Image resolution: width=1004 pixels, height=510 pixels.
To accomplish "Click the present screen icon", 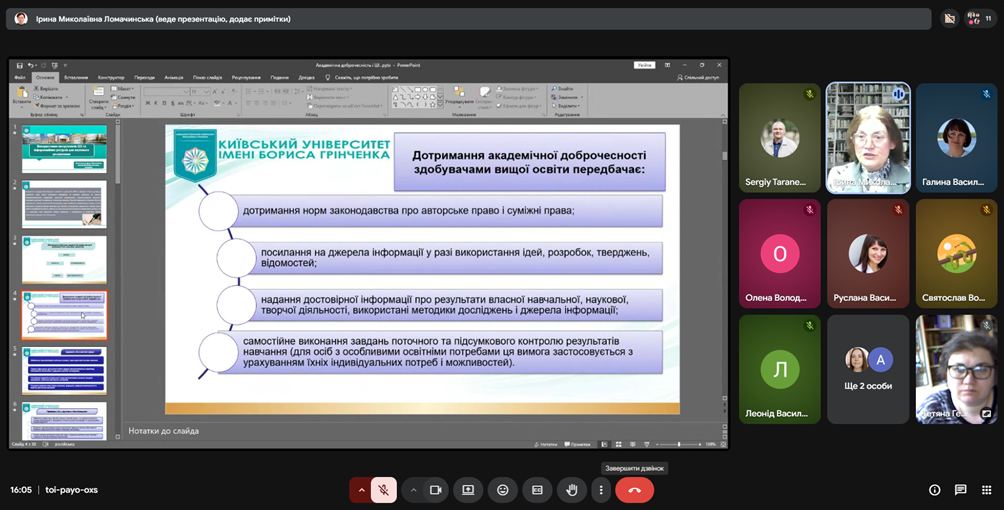I will point(468,490).
